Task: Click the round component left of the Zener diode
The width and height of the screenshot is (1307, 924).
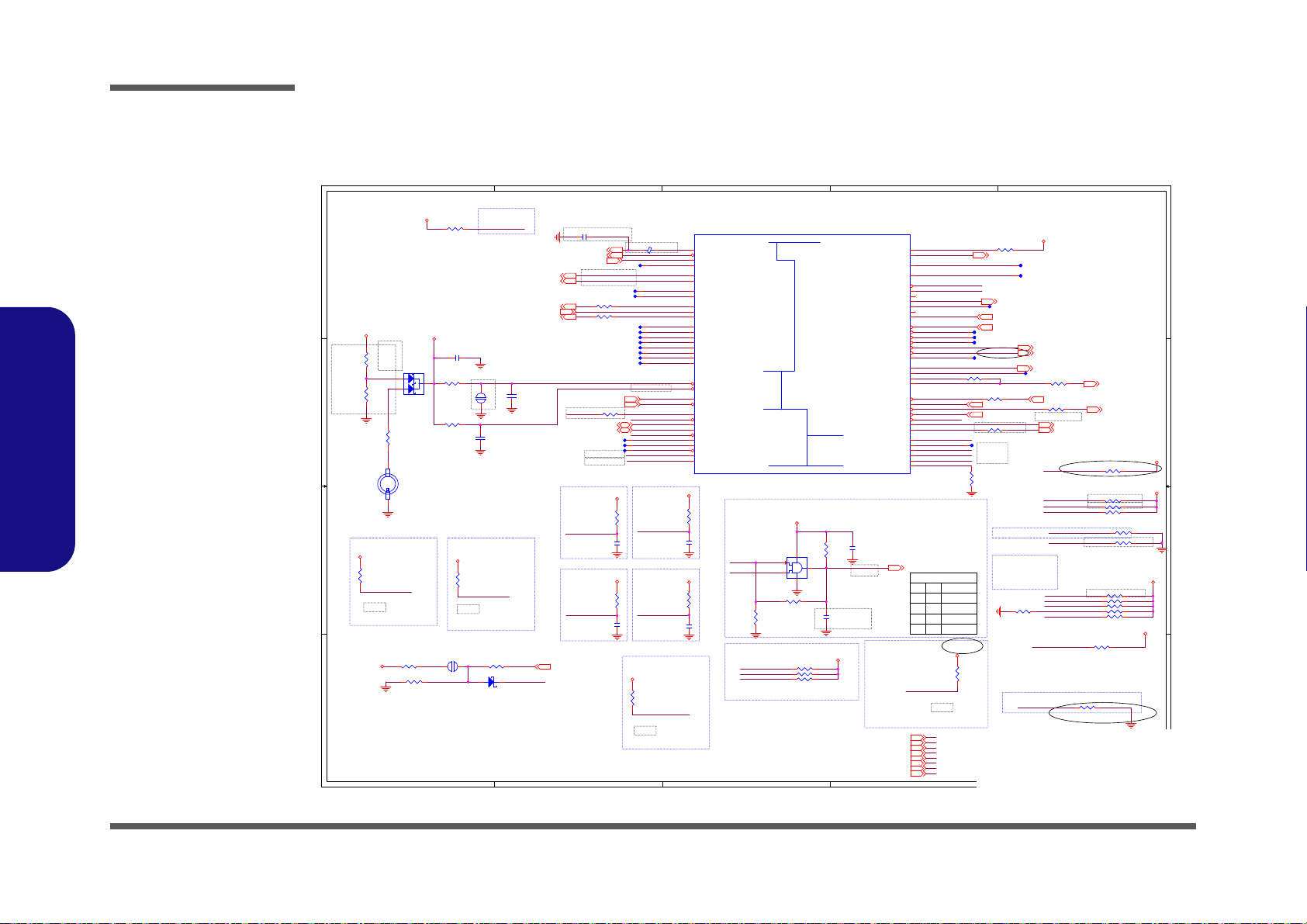Action: point(454,666)
